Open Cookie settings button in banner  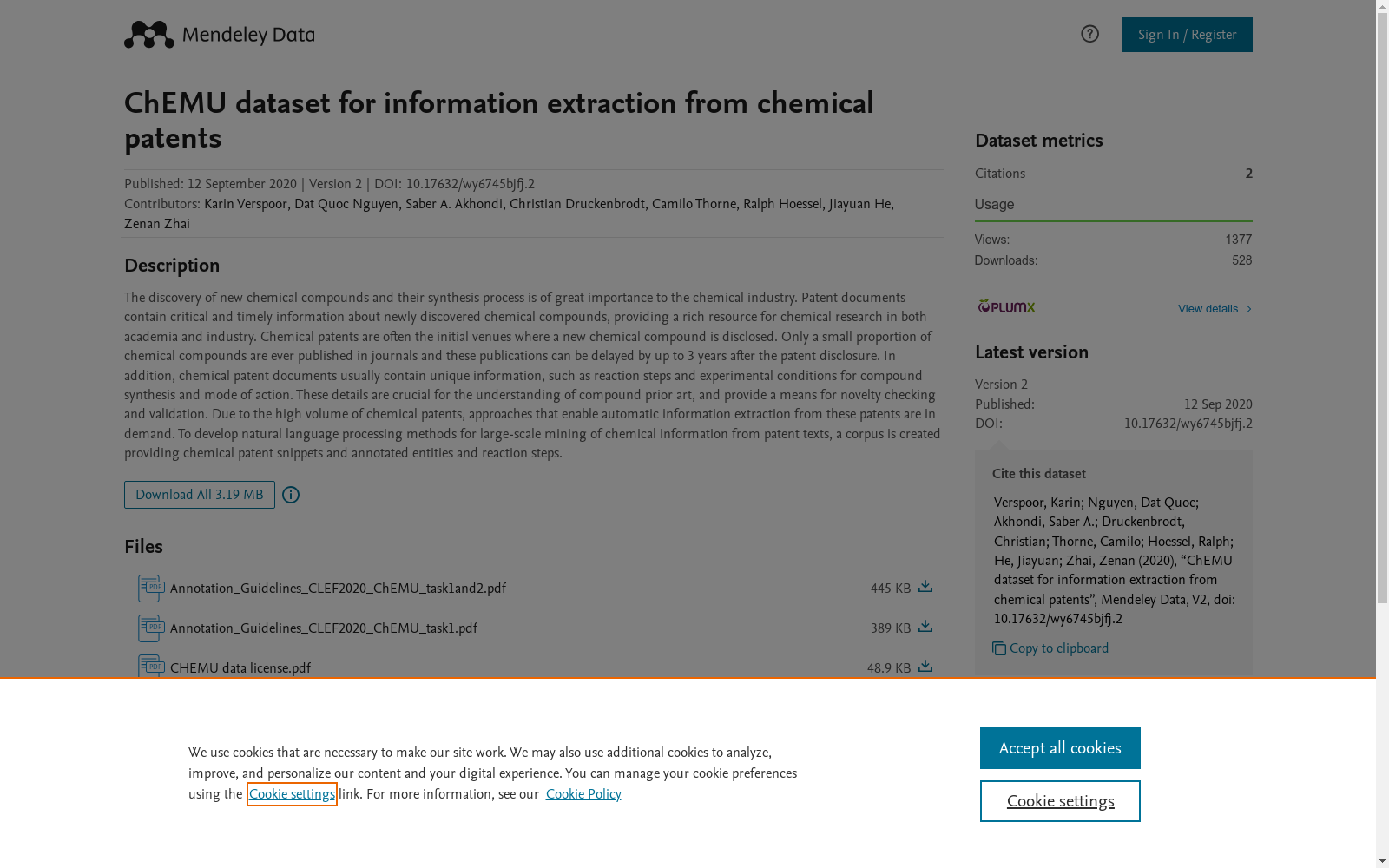[x=1060, y=801]
